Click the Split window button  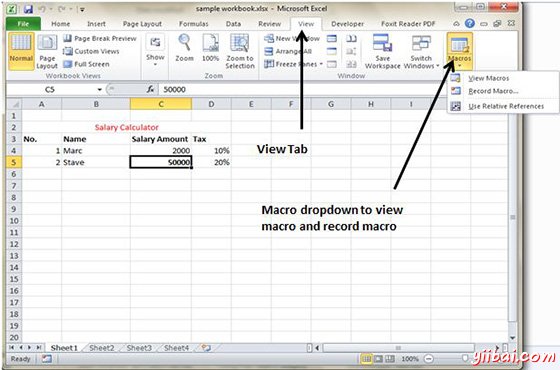tap(332, 39)
